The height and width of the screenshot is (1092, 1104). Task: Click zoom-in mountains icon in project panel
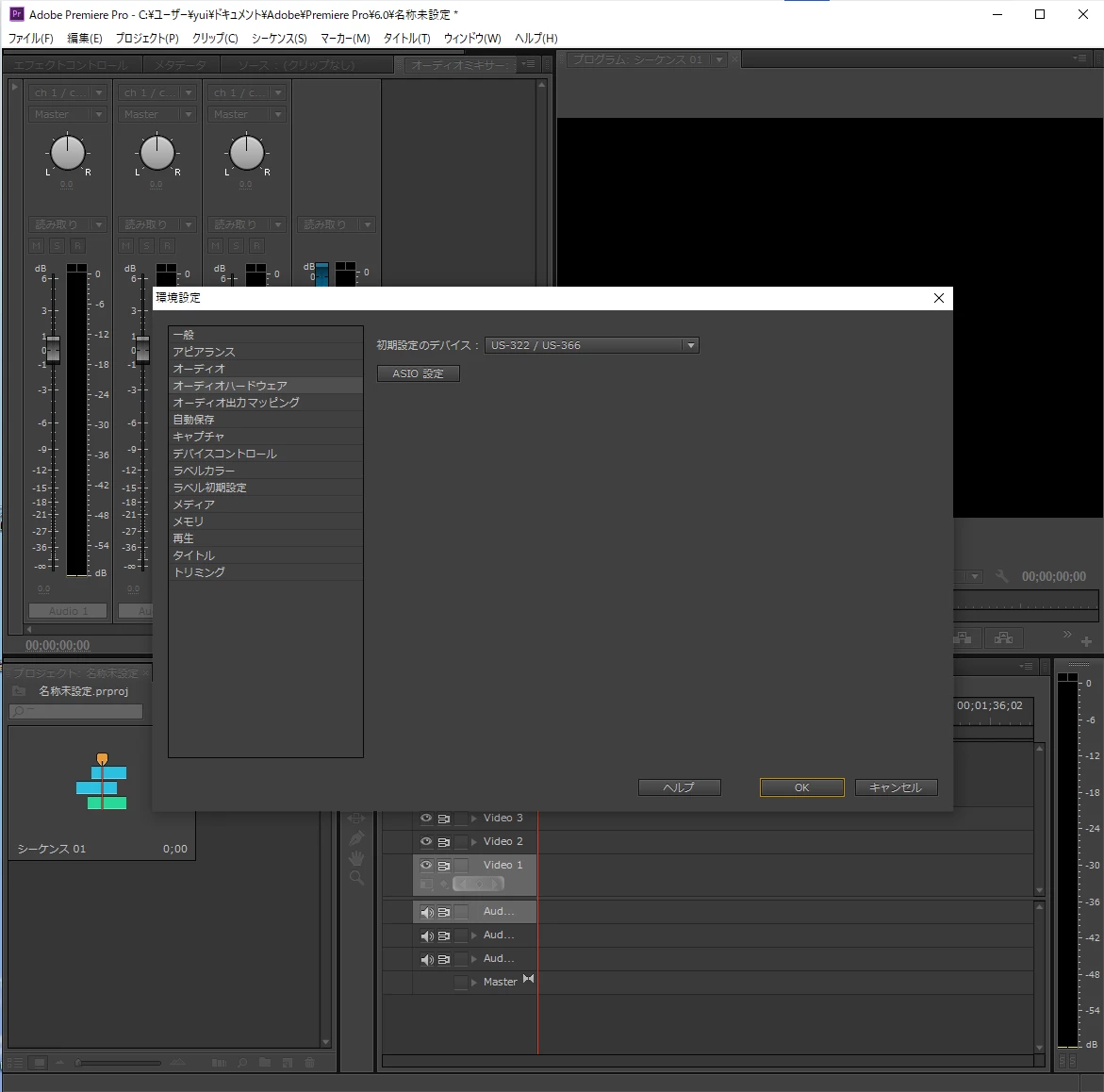point(177,1063)
